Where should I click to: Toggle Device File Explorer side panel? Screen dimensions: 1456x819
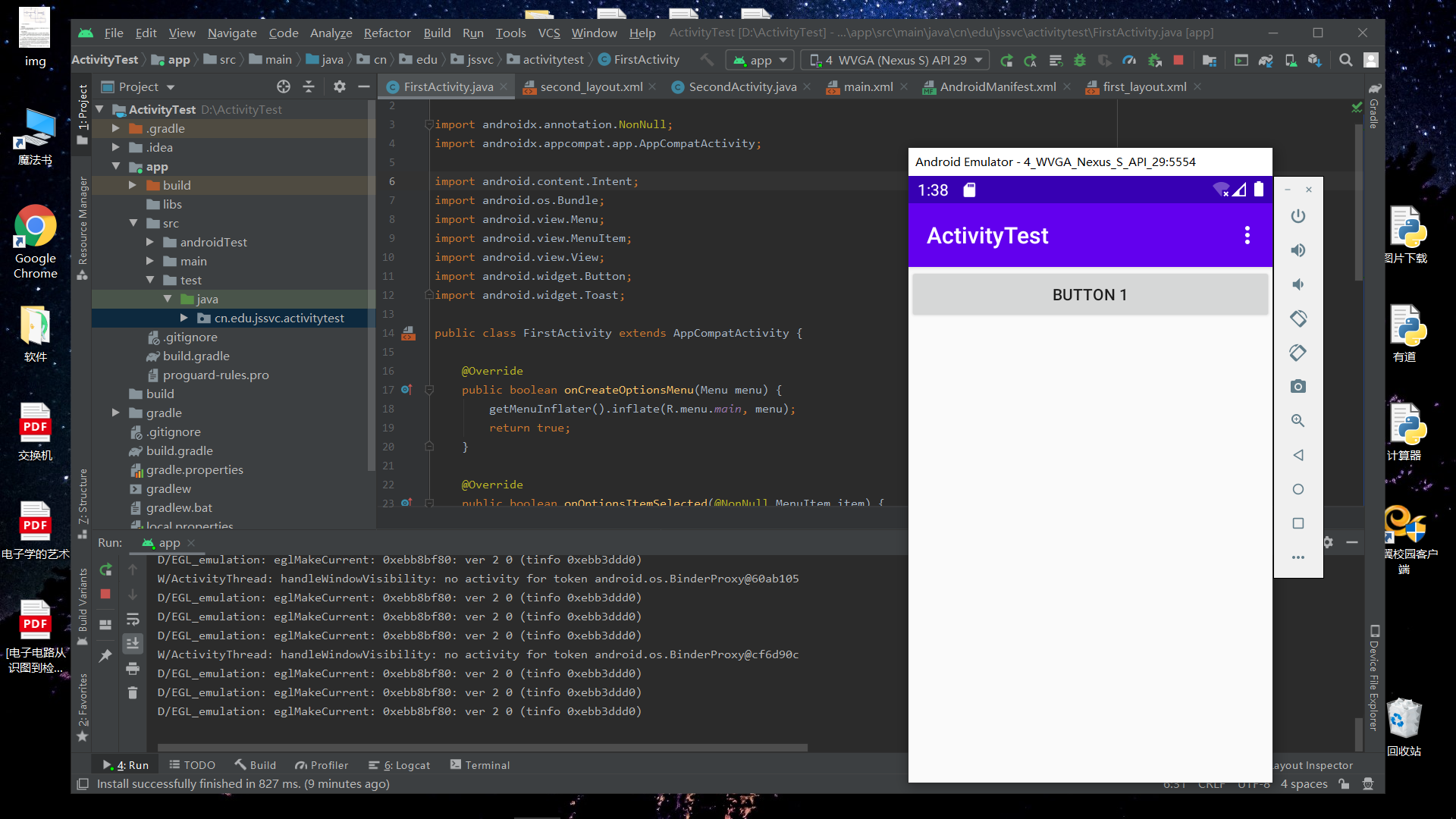pos(1374,677)
